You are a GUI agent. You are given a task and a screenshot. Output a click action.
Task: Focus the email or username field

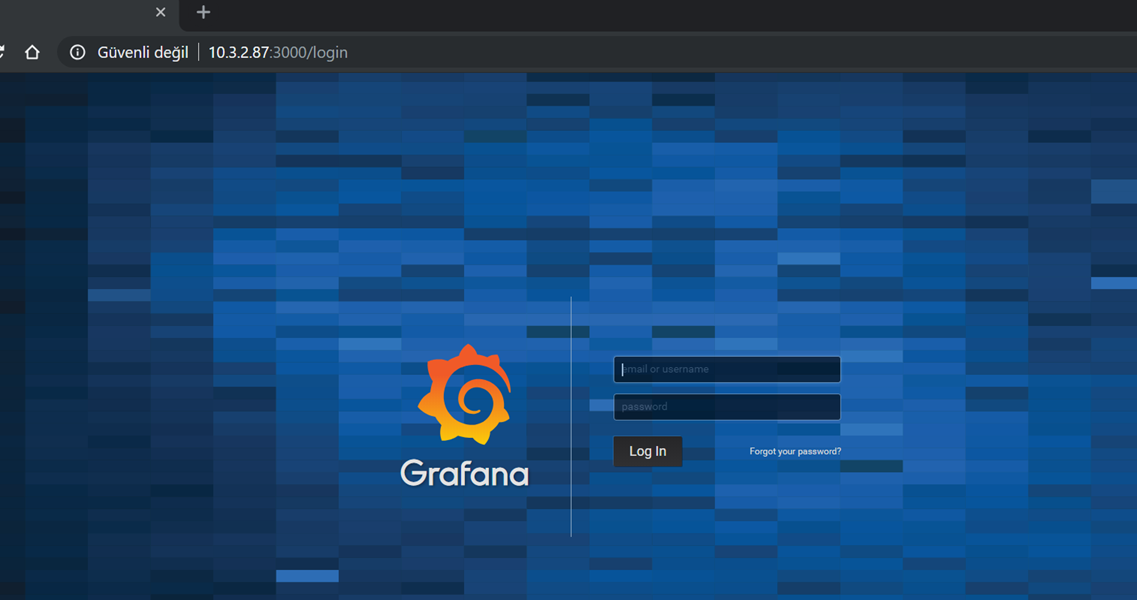[727, 369]
